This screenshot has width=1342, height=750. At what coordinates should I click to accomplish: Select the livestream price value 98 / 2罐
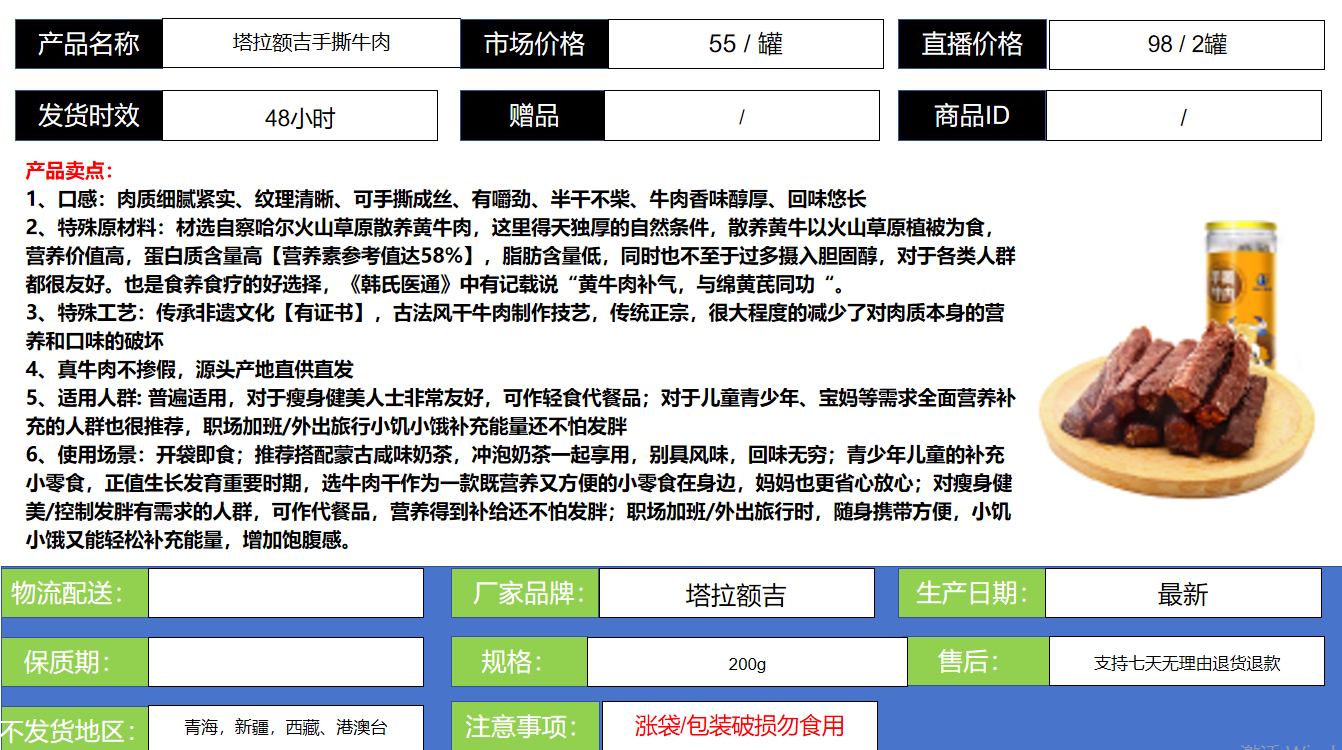(x=1186, y=44)
